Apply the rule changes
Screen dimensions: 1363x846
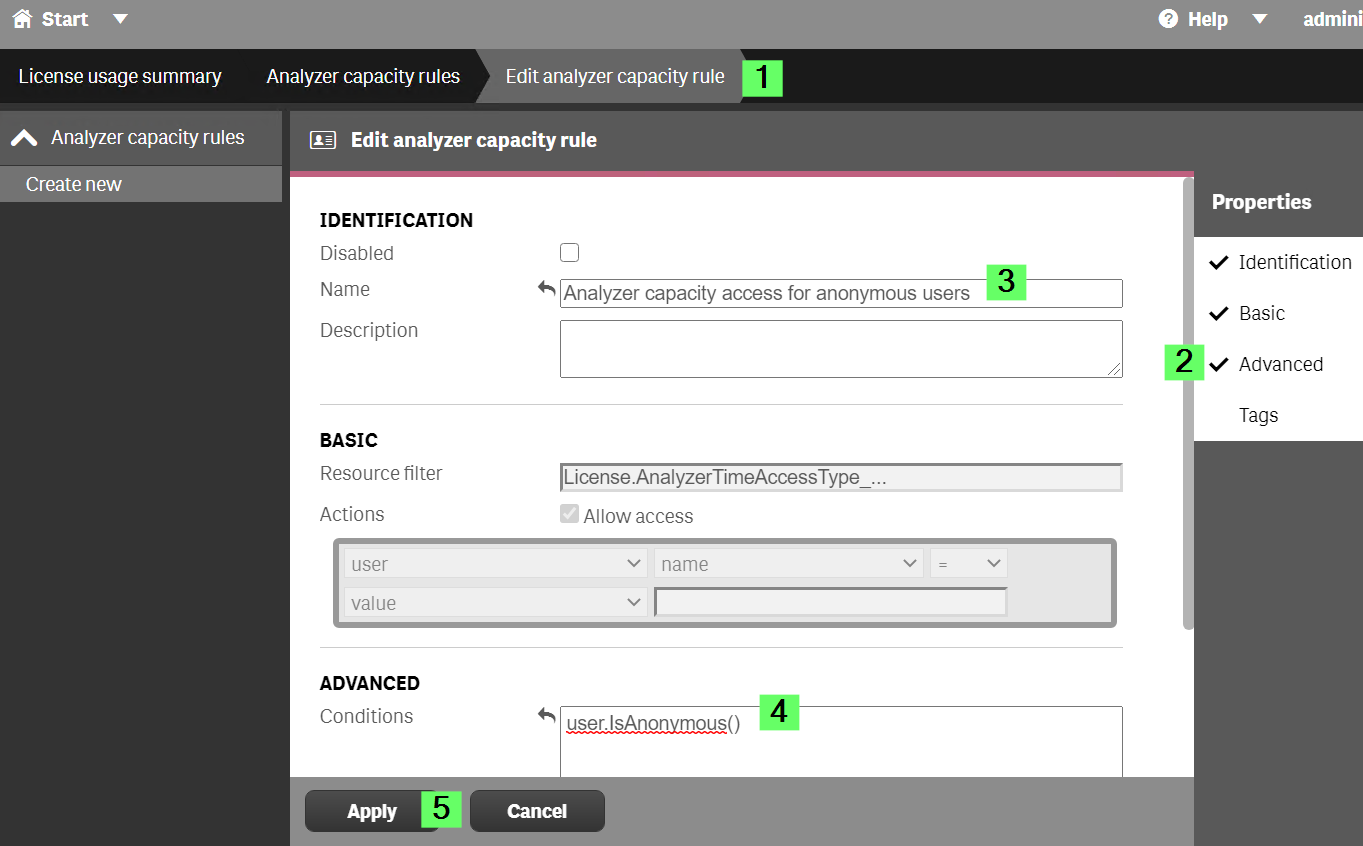(370, 810)
